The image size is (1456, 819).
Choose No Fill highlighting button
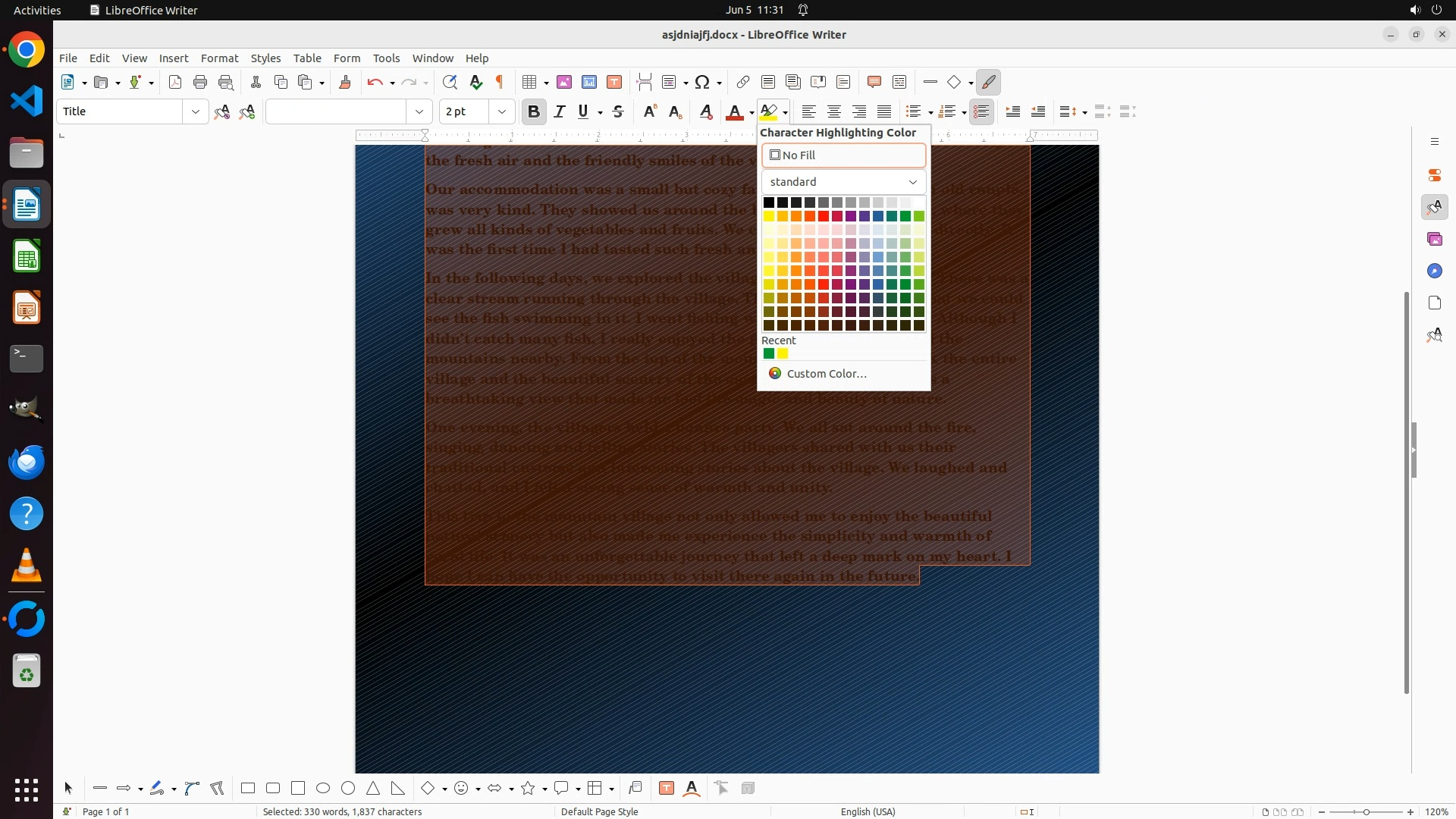coord(843,155)
